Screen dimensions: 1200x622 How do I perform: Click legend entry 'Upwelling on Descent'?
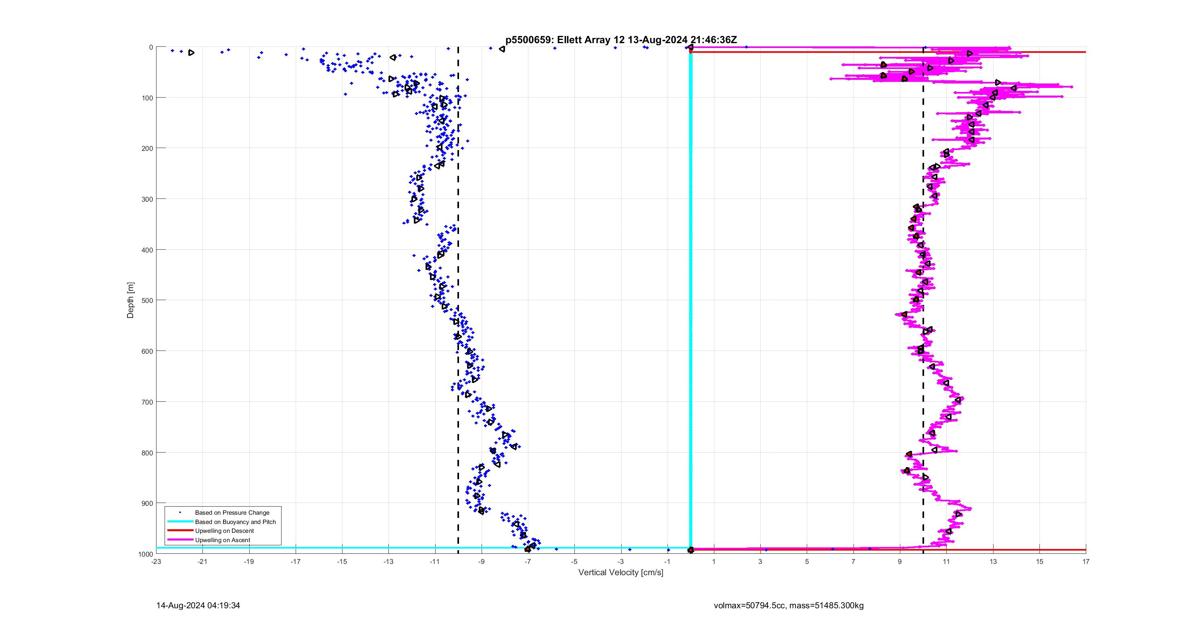pos(225,531)
